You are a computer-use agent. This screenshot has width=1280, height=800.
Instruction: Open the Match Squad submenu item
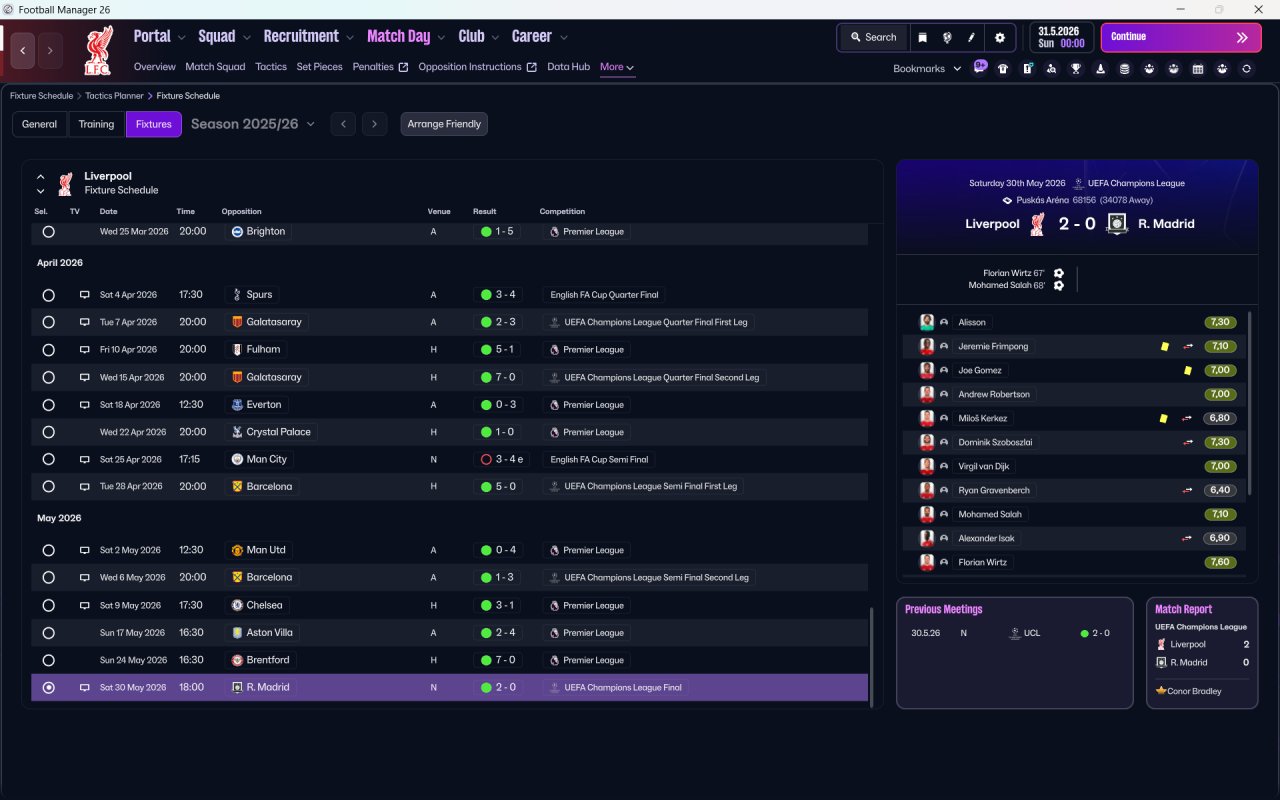click(215, 67)
